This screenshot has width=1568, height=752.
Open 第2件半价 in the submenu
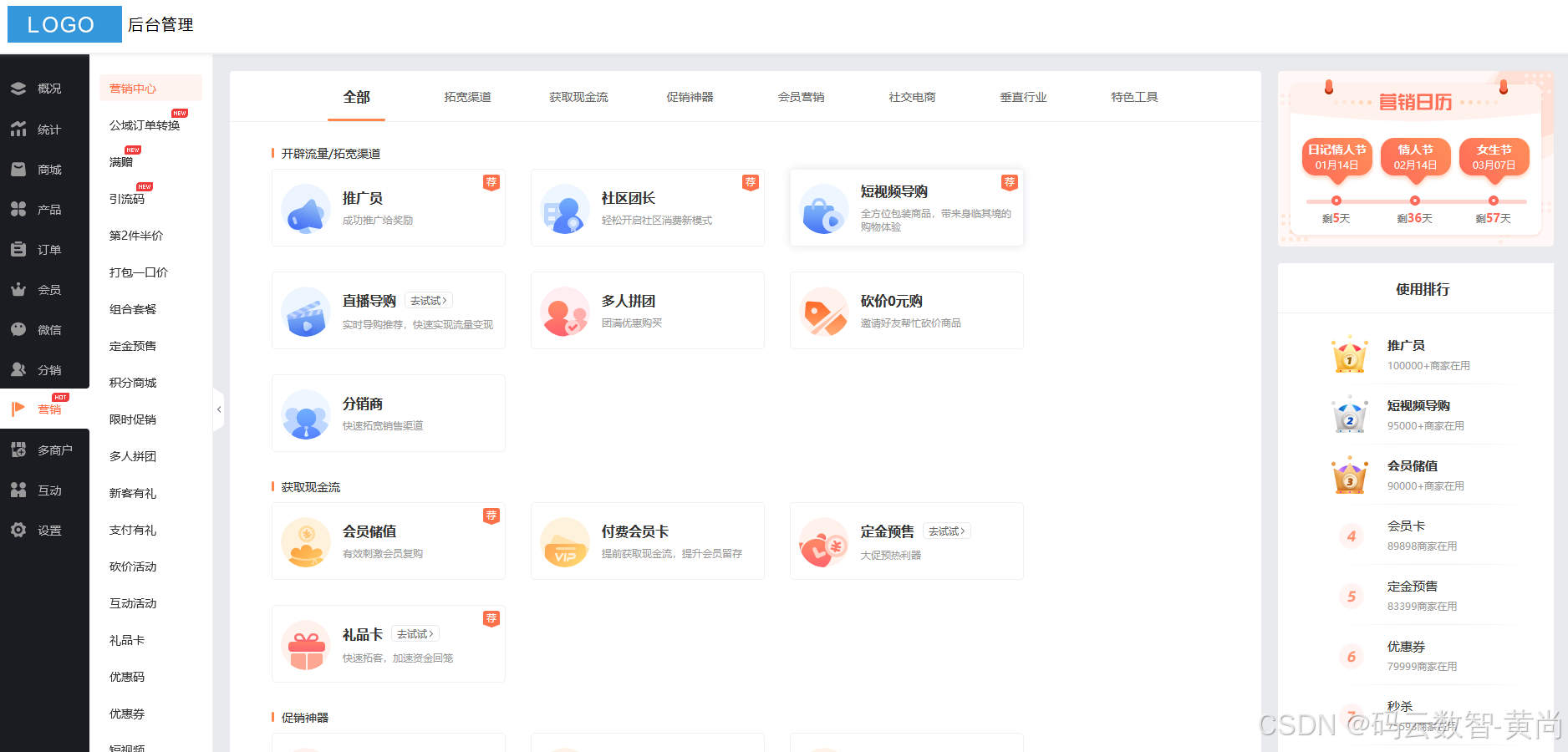136,236
